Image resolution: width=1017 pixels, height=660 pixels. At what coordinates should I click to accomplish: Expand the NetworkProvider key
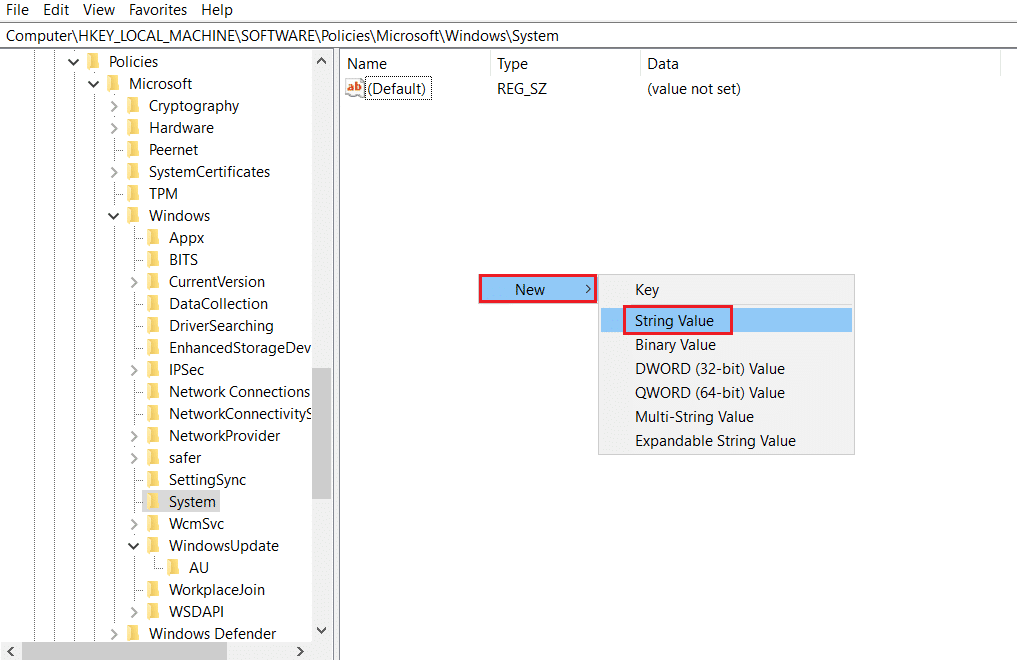pos(134,436)
